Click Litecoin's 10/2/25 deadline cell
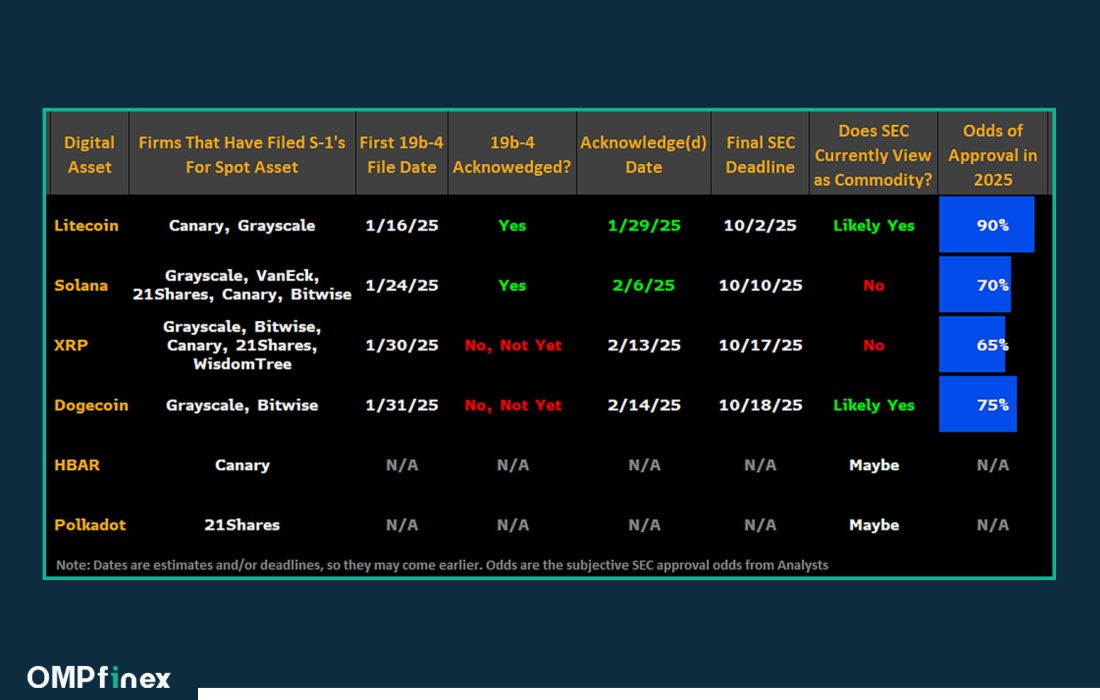1100x700 pixels. [x=760, y=225]
